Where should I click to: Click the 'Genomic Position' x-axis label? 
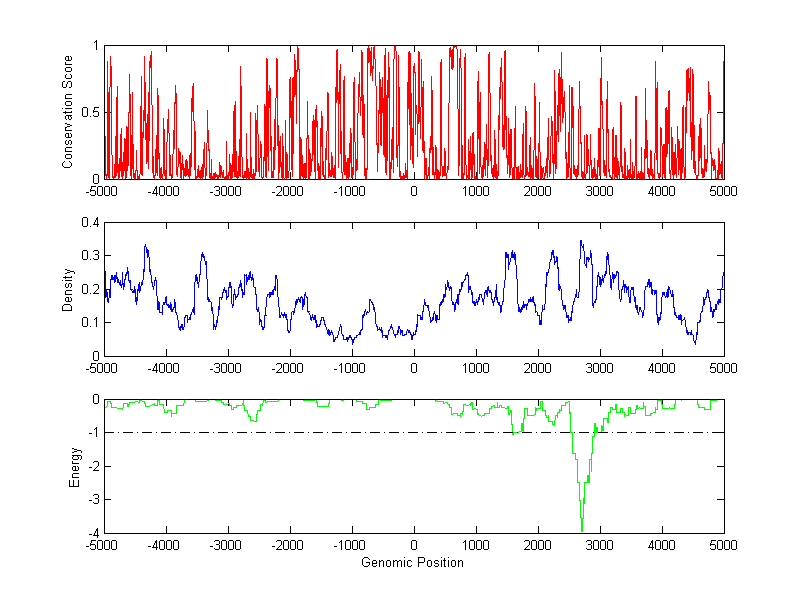click(x=413, y=562)
